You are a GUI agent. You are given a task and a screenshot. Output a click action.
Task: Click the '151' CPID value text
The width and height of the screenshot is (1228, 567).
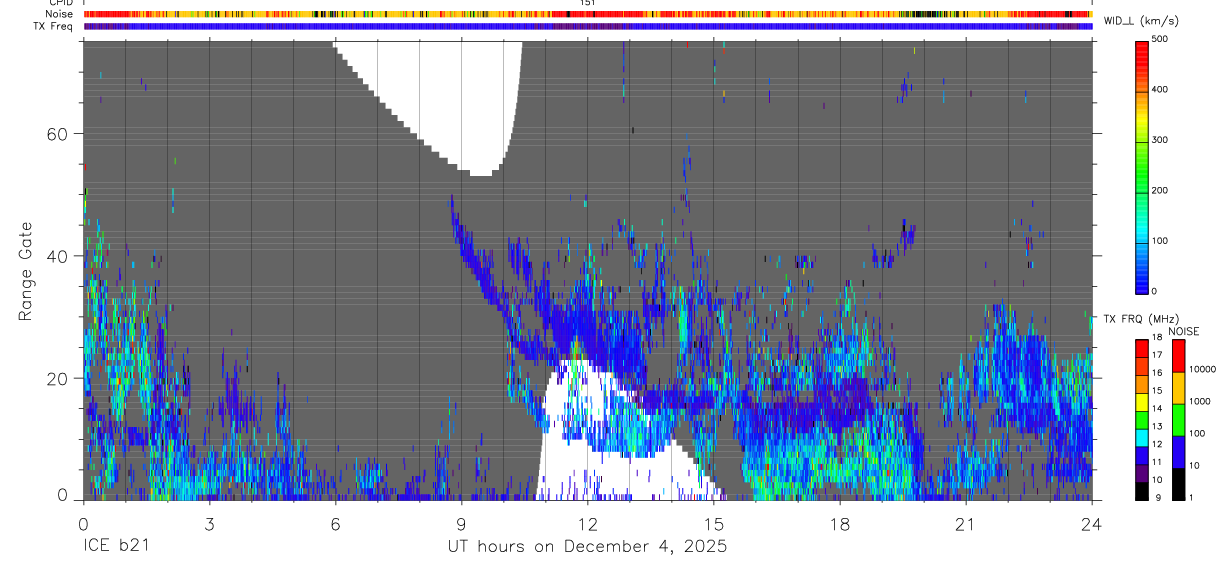coord(588,3)
